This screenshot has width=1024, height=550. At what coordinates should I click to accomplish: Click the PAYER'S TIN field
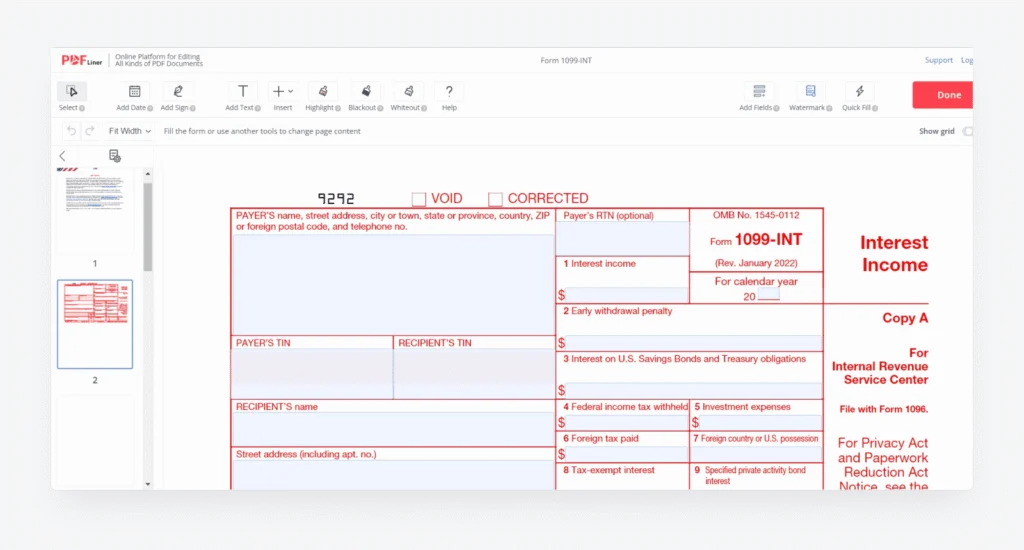(x=312, y=374)
